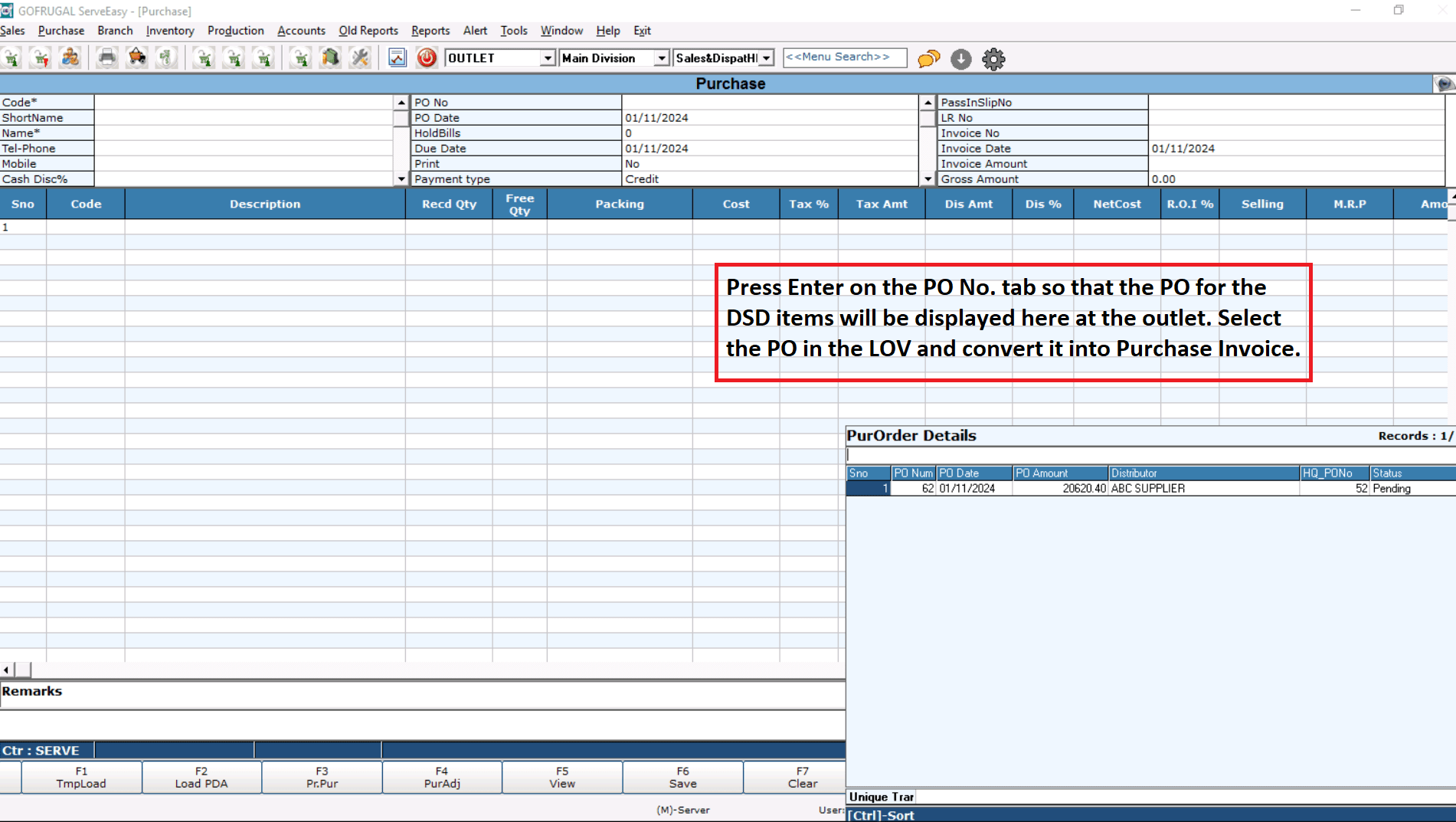Click the green building toolbar icon

pyautogui.click(x=330, y=57)
